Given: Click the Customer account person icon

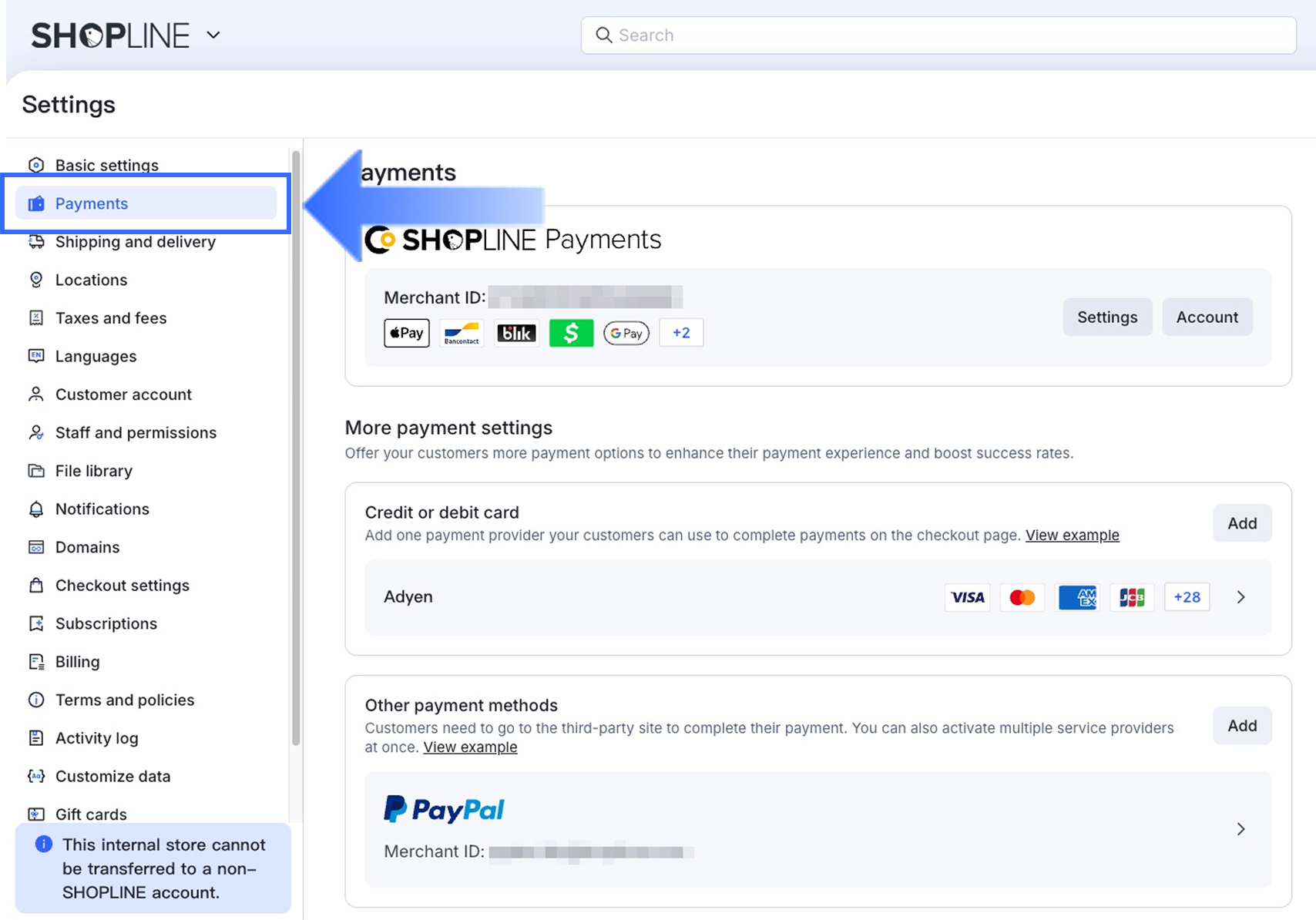Looking at the screenshot, I should click(x=36, y=395).
